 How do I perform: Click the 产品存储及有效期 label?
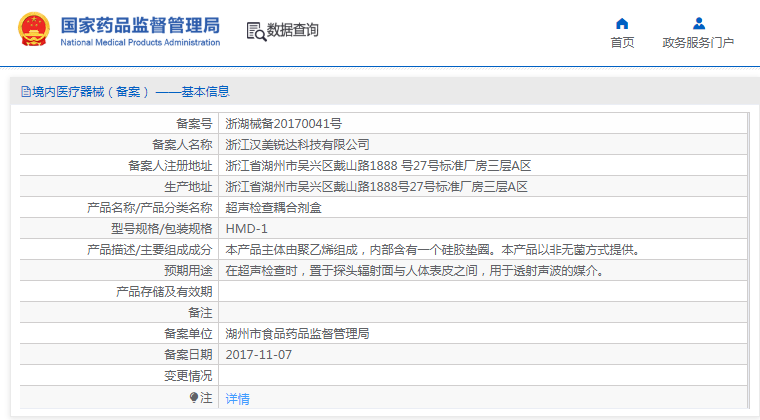coord(164,292)
